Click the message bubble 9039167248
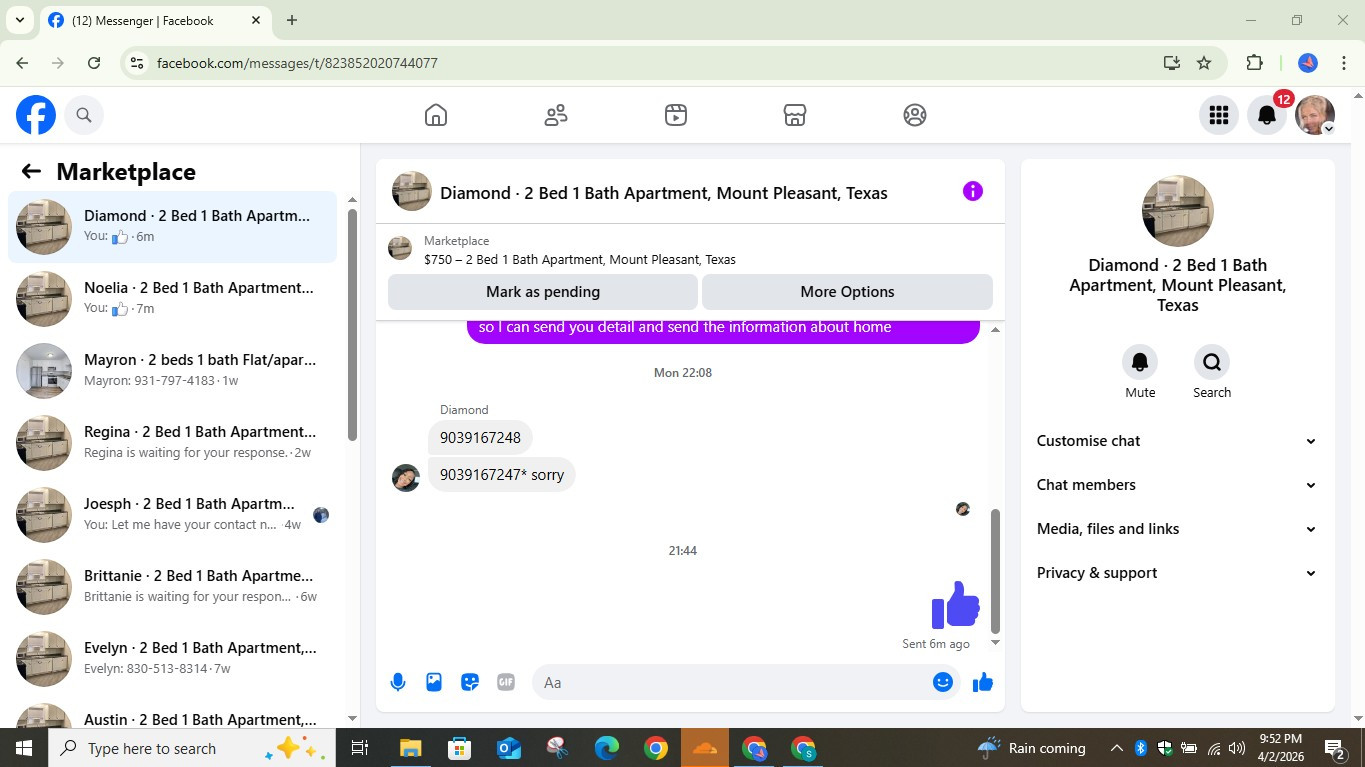 pos(480,437)
